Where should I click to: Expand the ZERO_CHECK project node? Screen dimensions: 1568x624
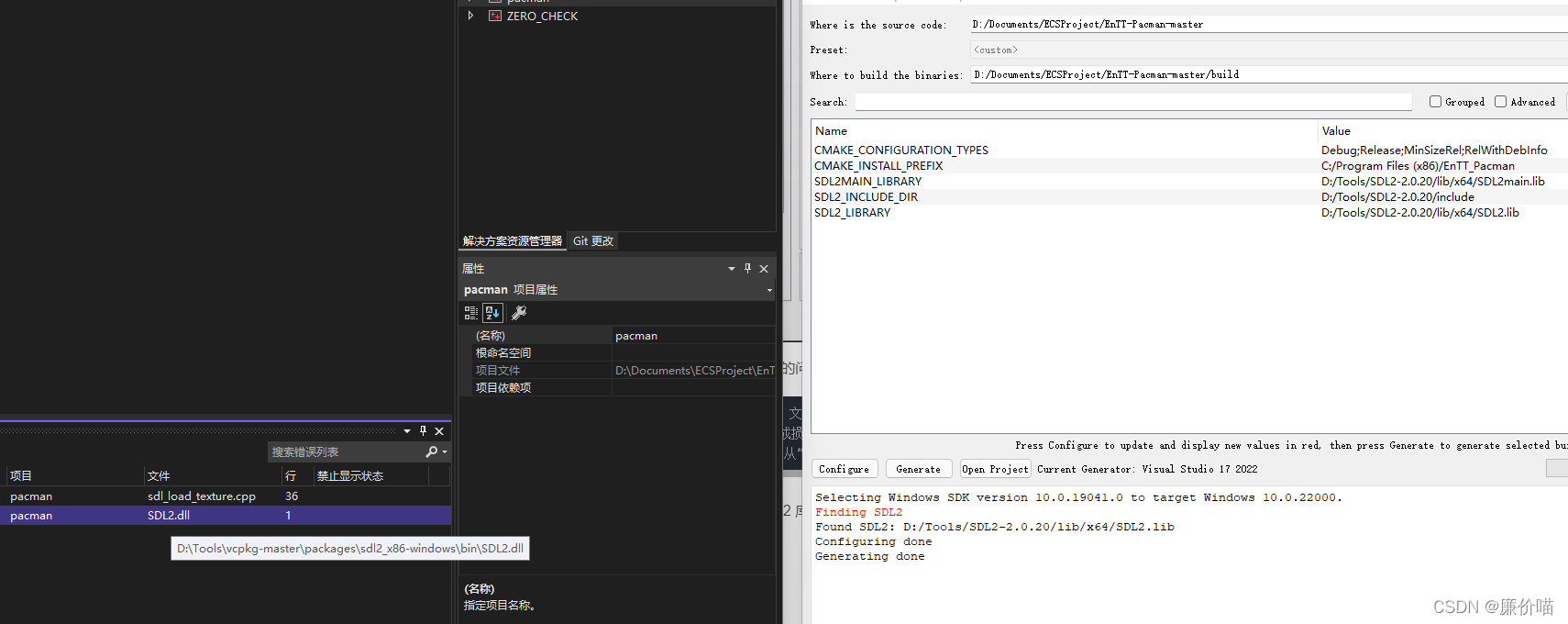[x=470, y=16]
